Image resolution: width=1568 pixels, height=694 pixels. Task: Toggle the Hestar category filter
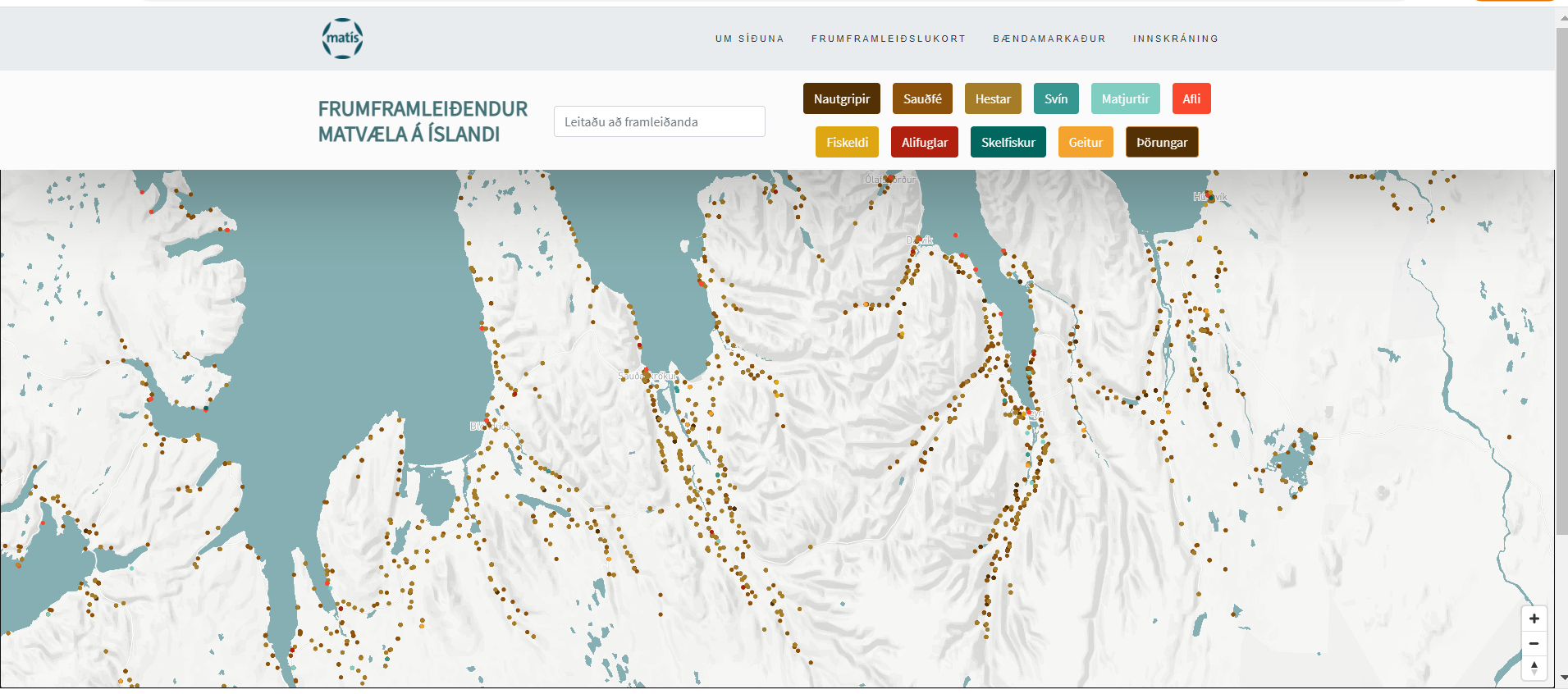click(x=993, y=98)
